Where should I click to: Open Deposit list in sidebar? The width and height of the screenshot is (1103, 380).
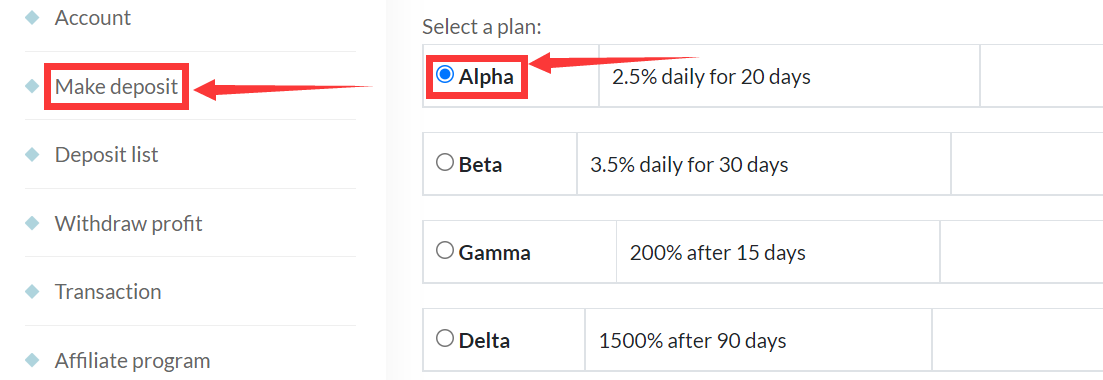point(107,154)
